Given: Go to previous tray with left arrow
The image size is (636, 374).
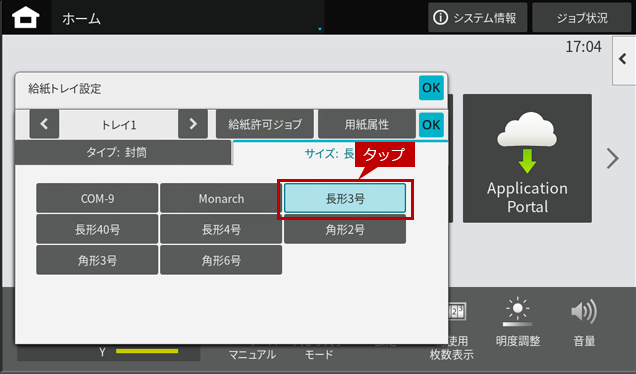Looking at the screenshot, I should tap(44, 124).
